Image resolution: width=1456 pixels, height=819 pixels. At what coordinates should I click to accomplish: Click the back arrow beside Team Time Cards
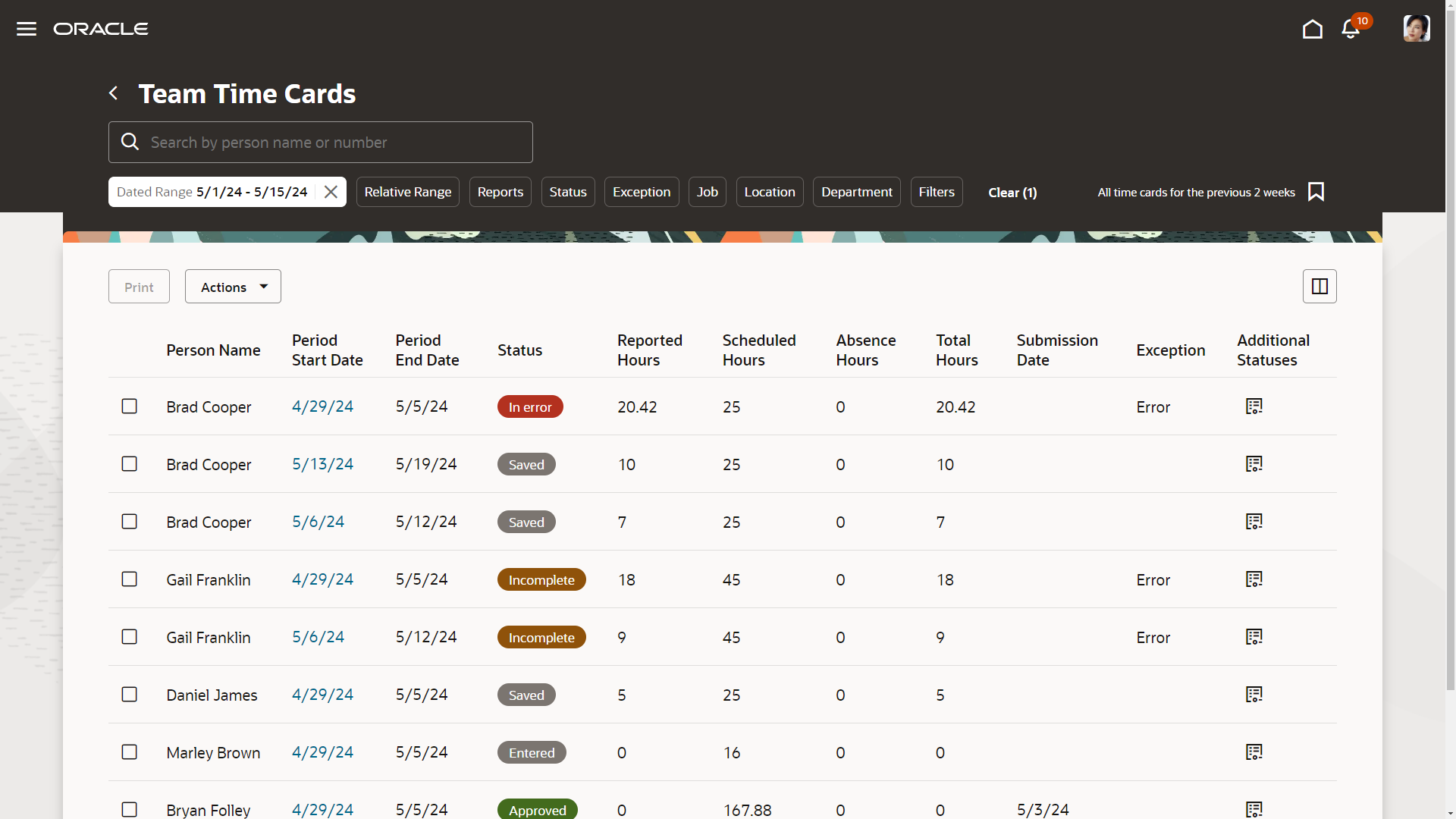[x=114, y=93]
